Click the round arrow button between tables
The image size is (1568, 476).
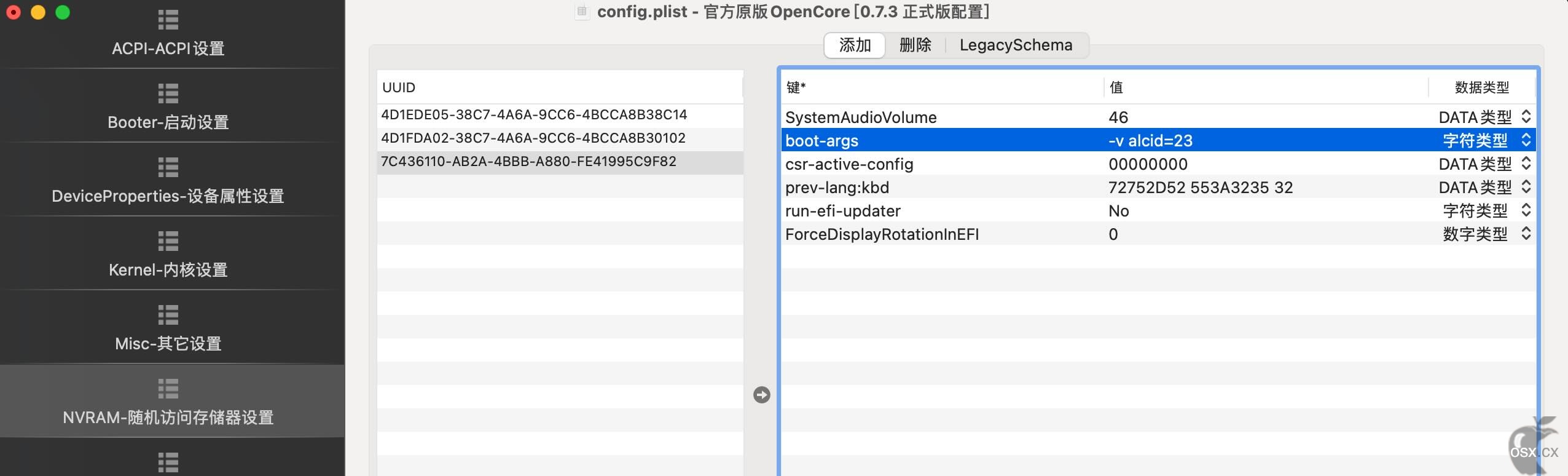click(761, 395)
